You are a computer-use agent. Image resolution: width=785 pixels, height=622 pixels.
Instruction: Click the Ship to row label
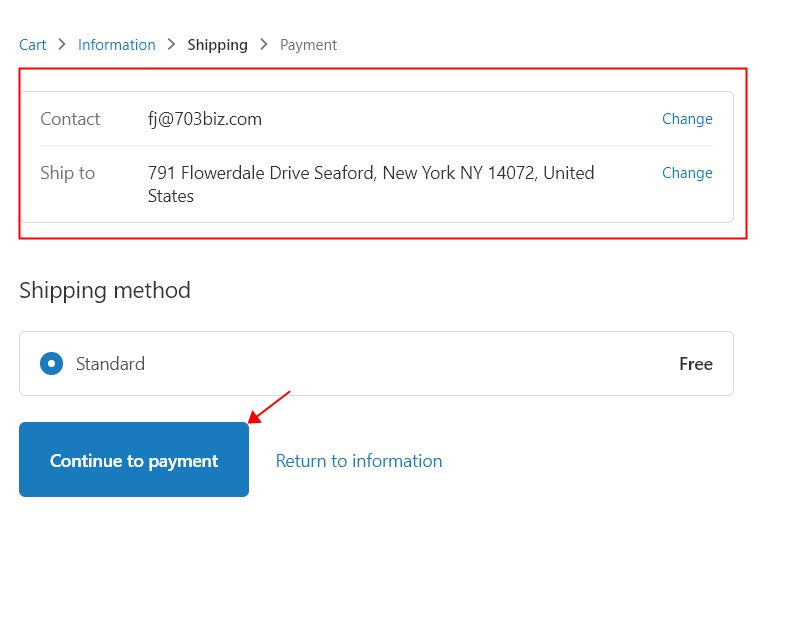[x=67, y=173]
